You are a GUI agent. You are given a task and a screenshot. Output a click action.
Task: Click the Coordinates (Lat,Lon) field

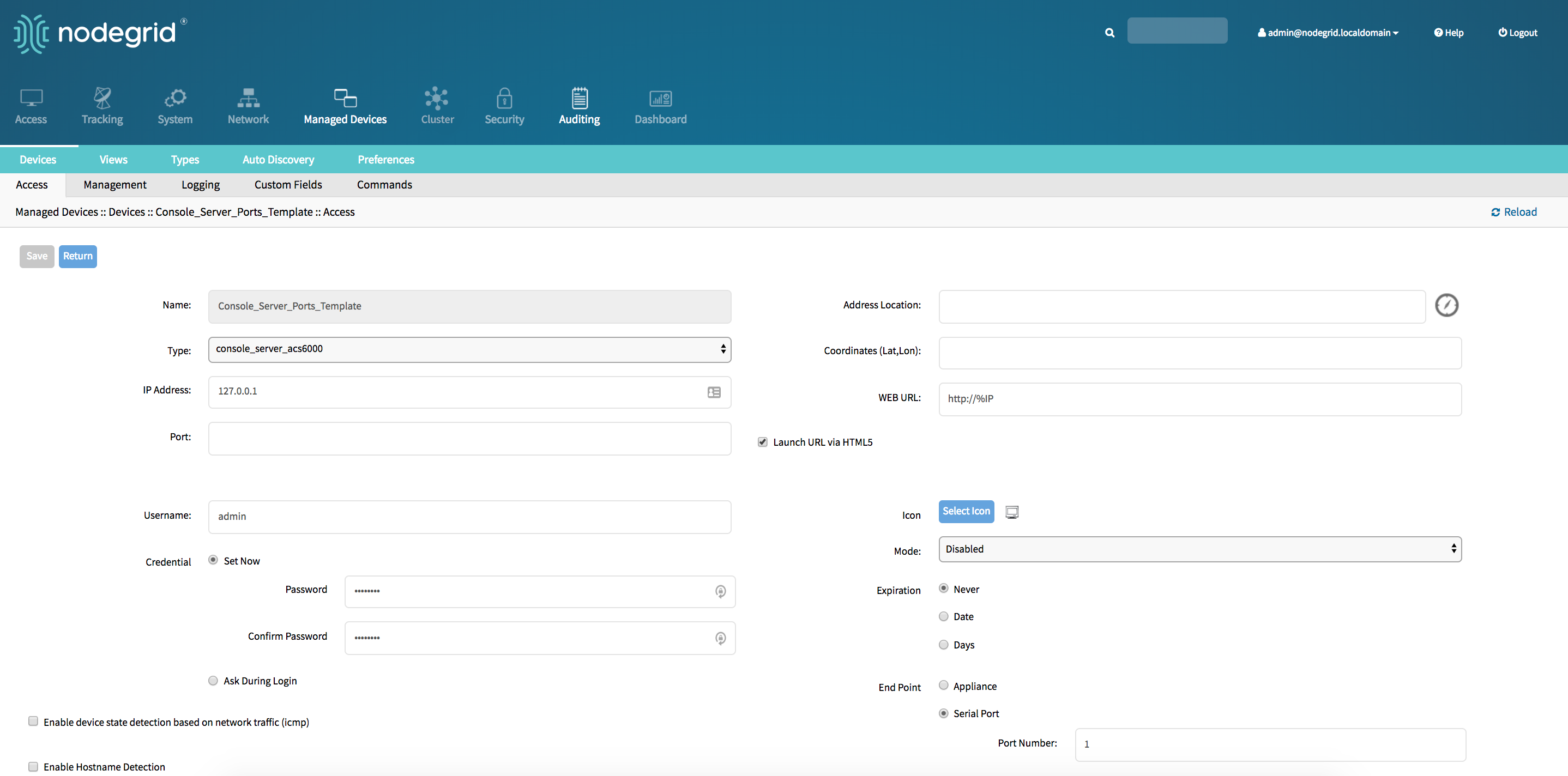(1200, 353)
